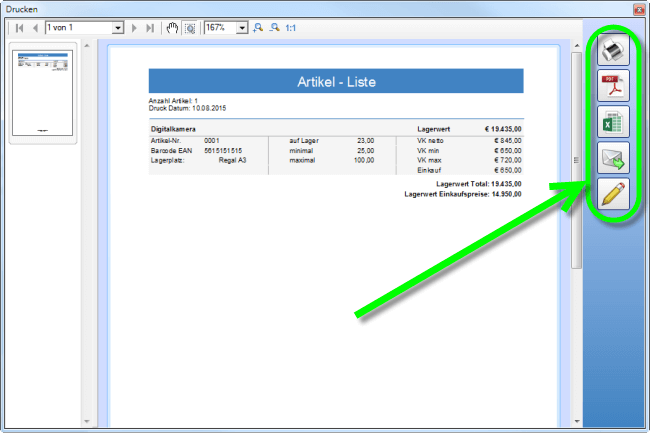The height and width of the screenshot is (433, 650).
Task: Click the VK netto price € 845,00
Action: pos(507,141)
